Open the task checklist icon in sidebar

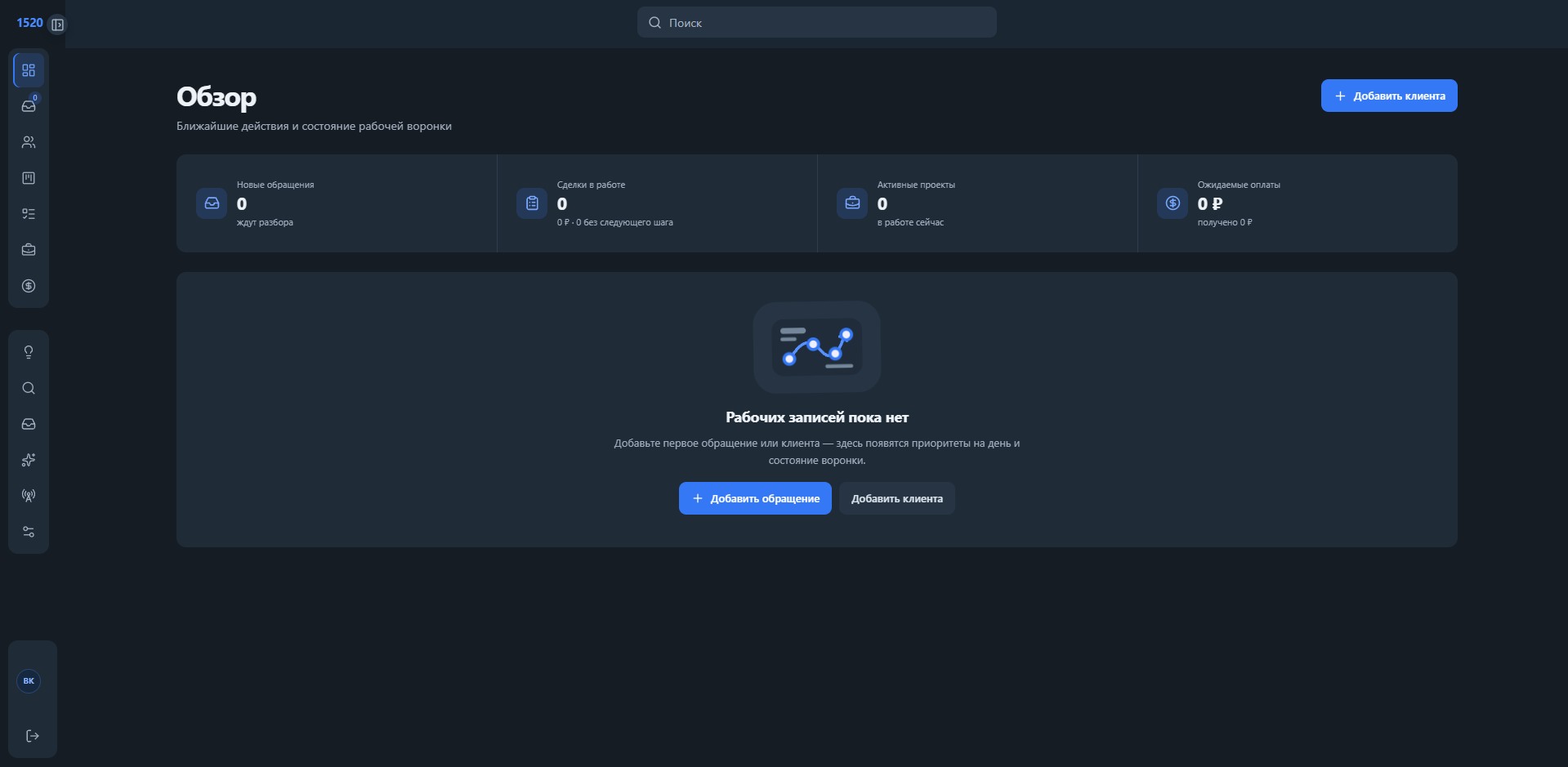coord(29,214)
